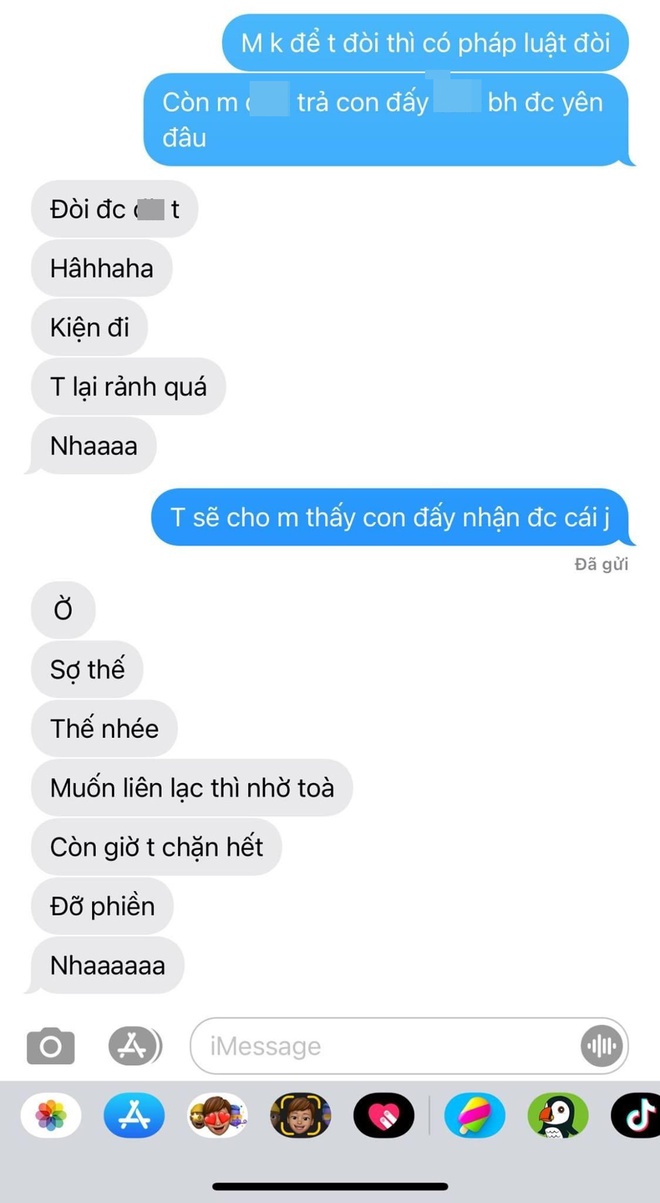Select the "T lại rảnh quá" bubble

click(x=128, y=386)
